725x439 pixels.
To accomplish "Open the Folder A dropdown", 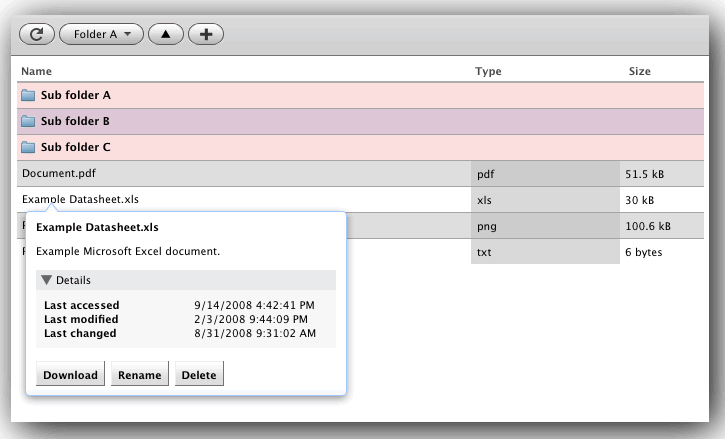I will pos(101,34).
